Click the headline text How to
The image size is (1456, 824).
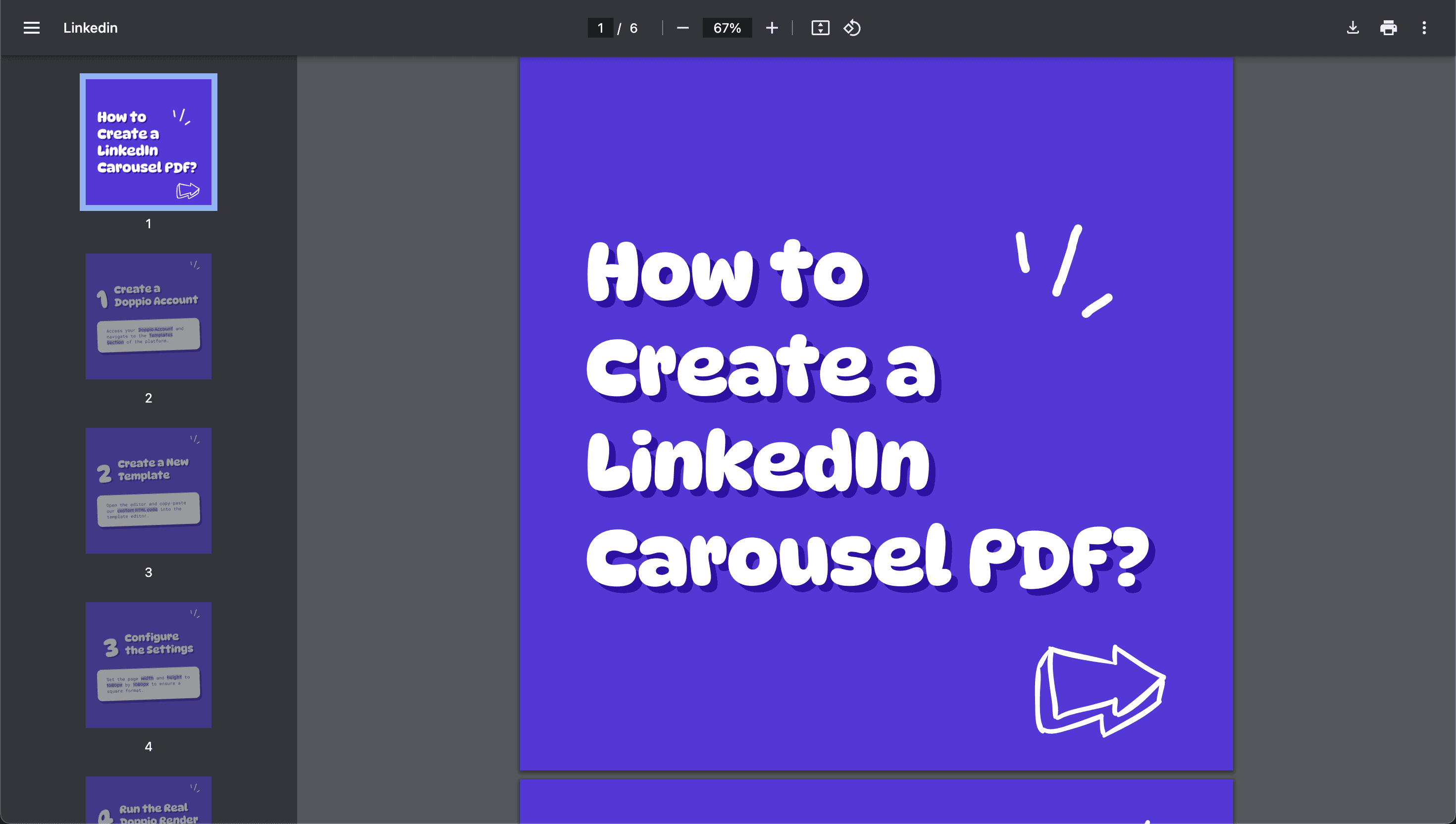(727, 272)
